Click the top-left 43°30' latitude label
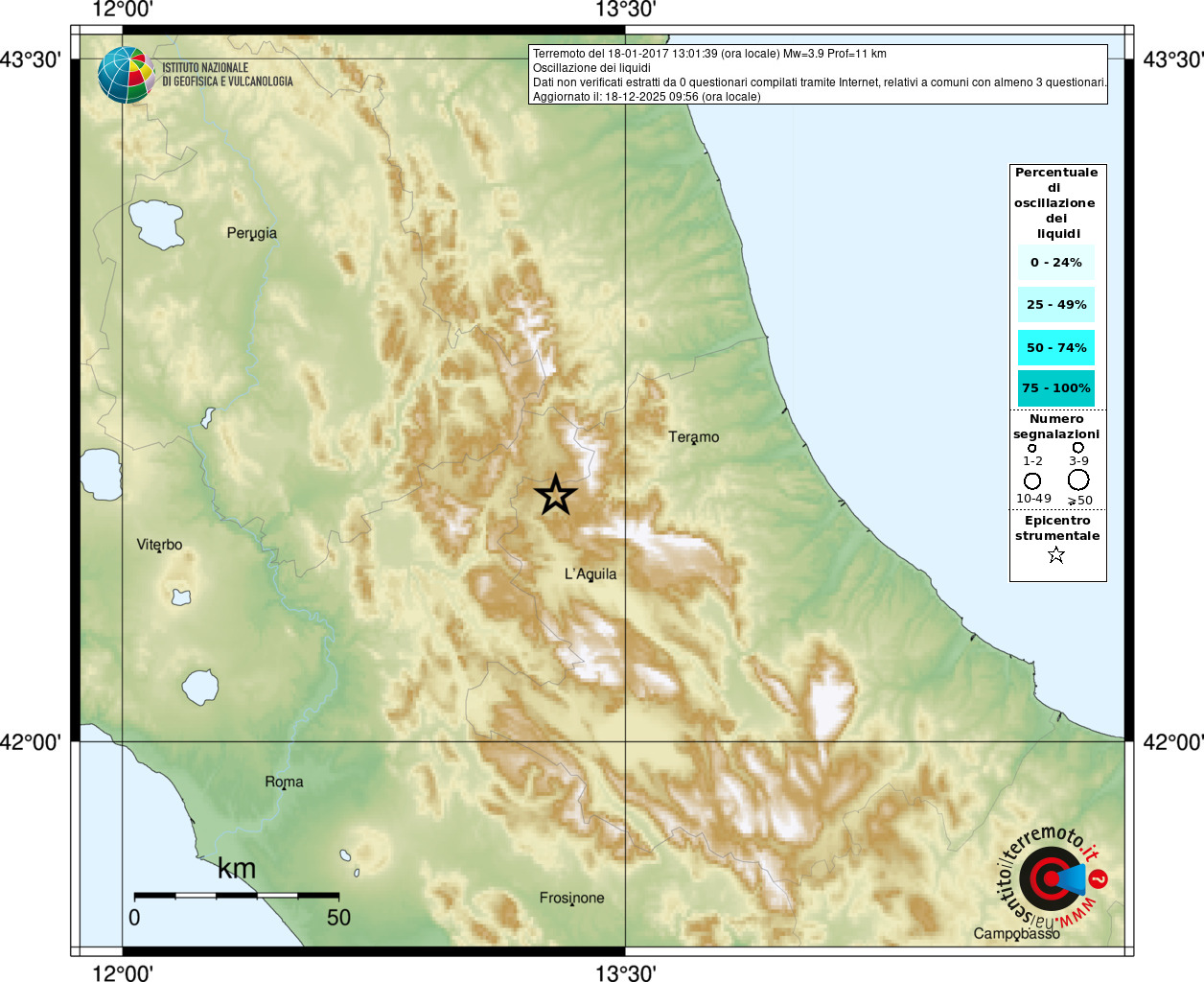This screenshot has height=982, width=1204. (x=31, y=60)
